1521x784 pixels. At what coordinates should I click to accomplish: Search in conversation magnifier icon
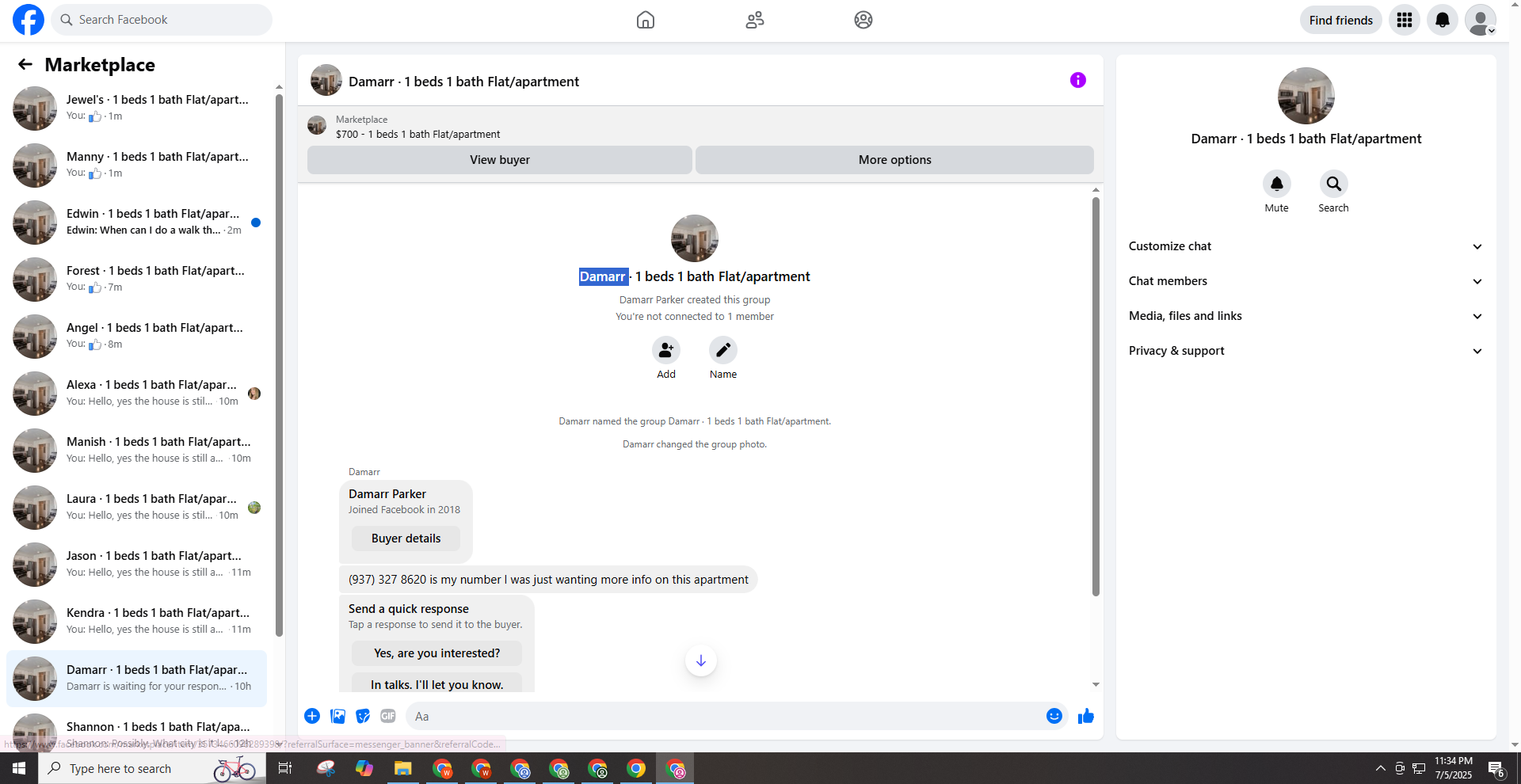coord(1334,184)
